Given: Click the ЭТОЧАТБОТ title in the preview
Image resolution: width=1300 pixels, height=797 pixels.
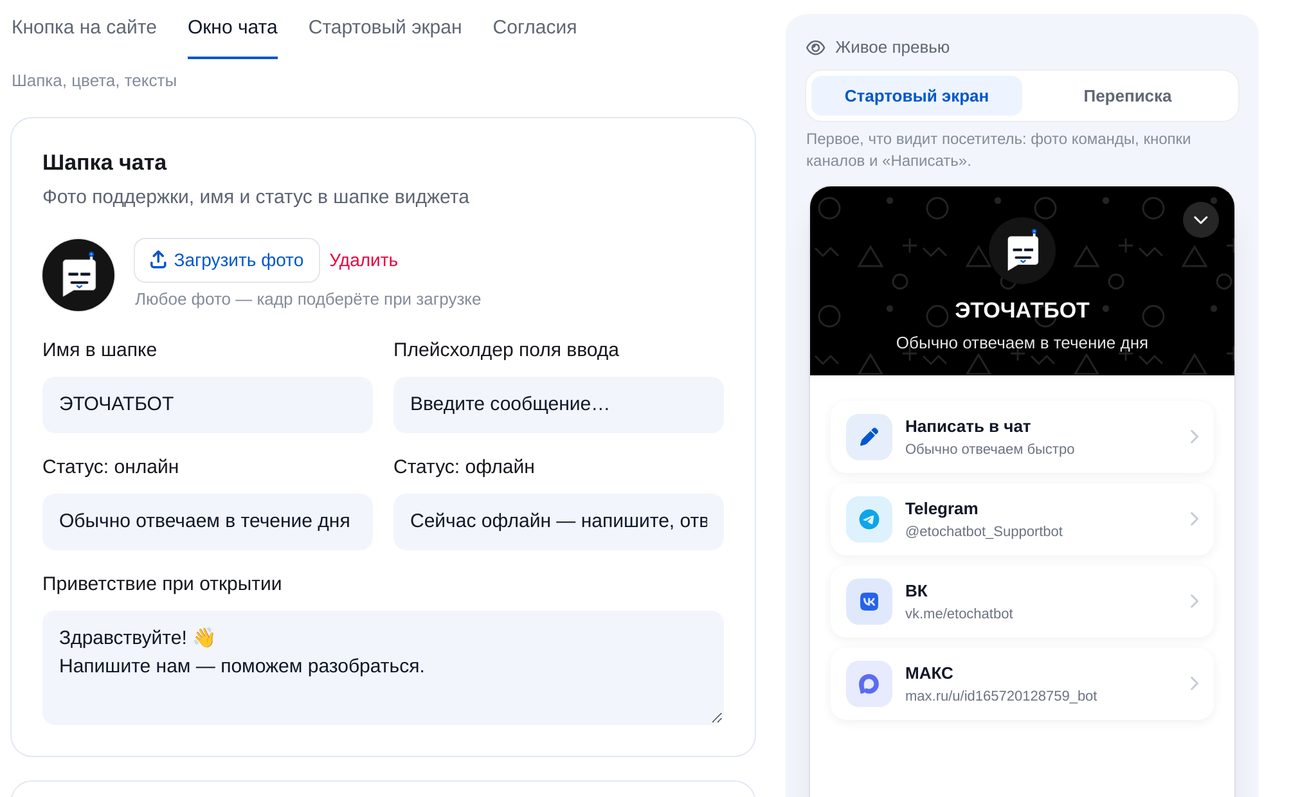Looking at the screenshot, I should pyautogui.click(x=1022, y=310).
